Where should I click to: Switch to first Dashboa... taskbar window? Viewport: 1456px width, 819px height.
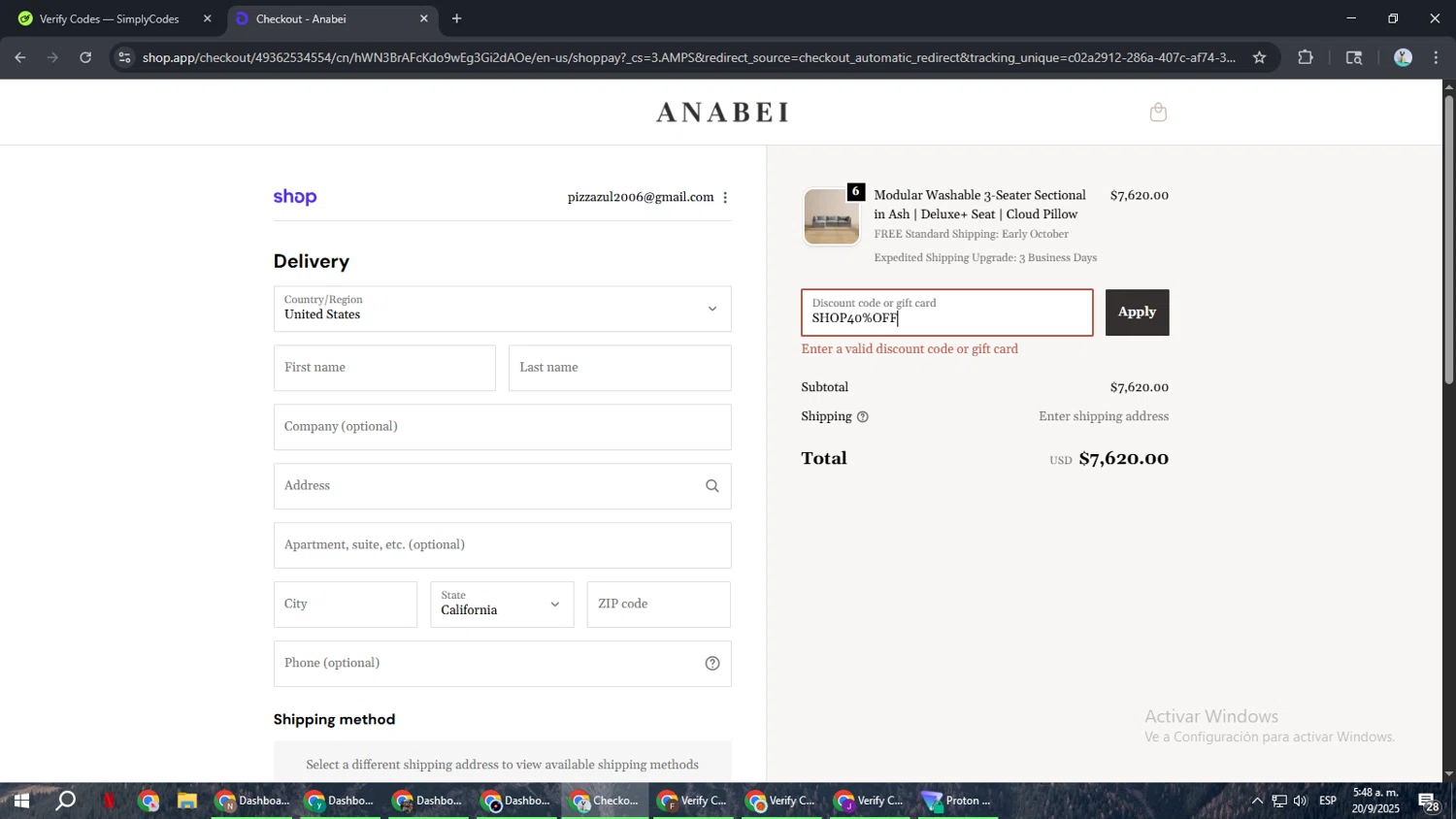click(x=251, y=802)
